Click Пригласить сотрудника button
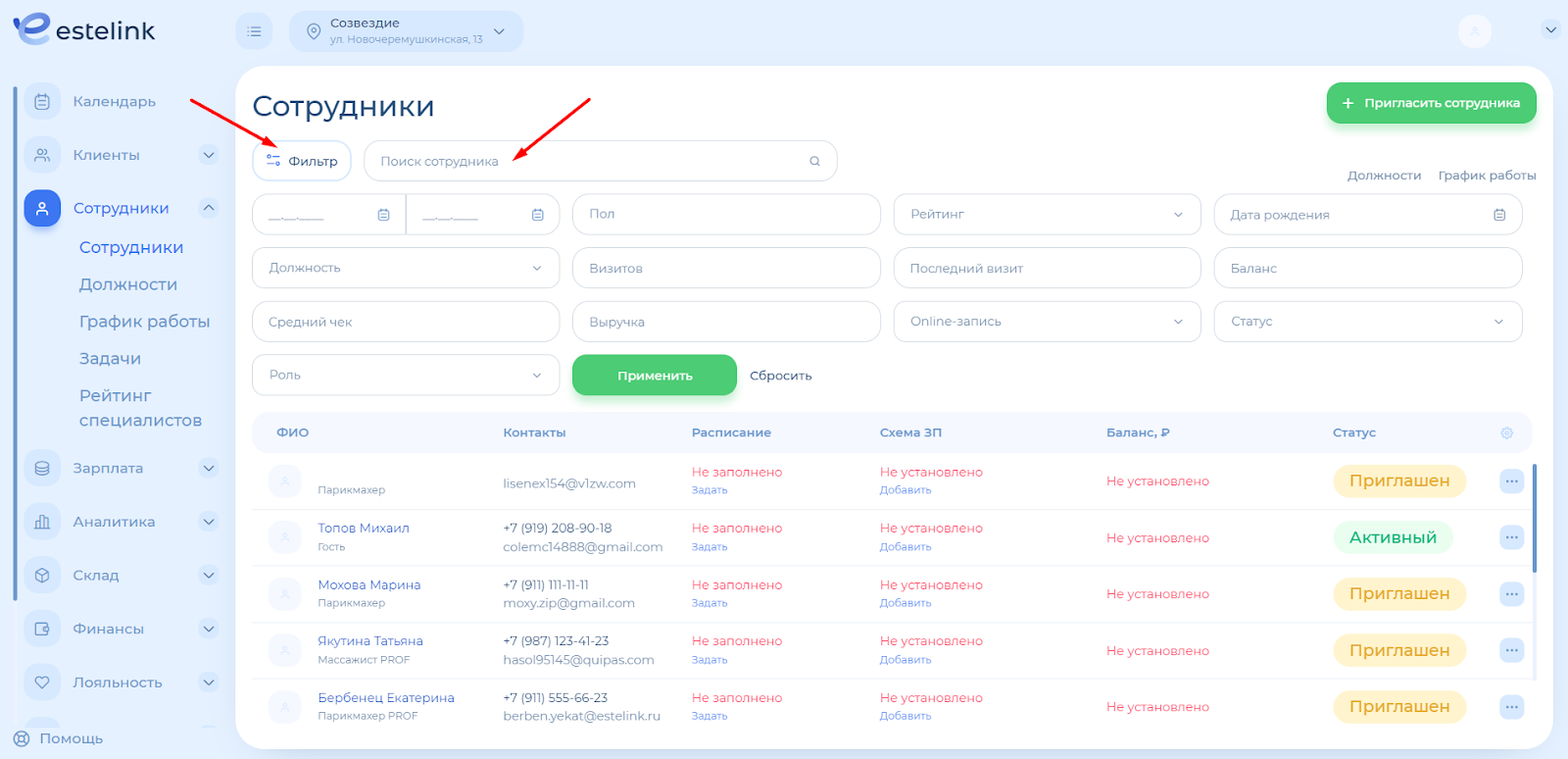 click(x=1431, y=103)
